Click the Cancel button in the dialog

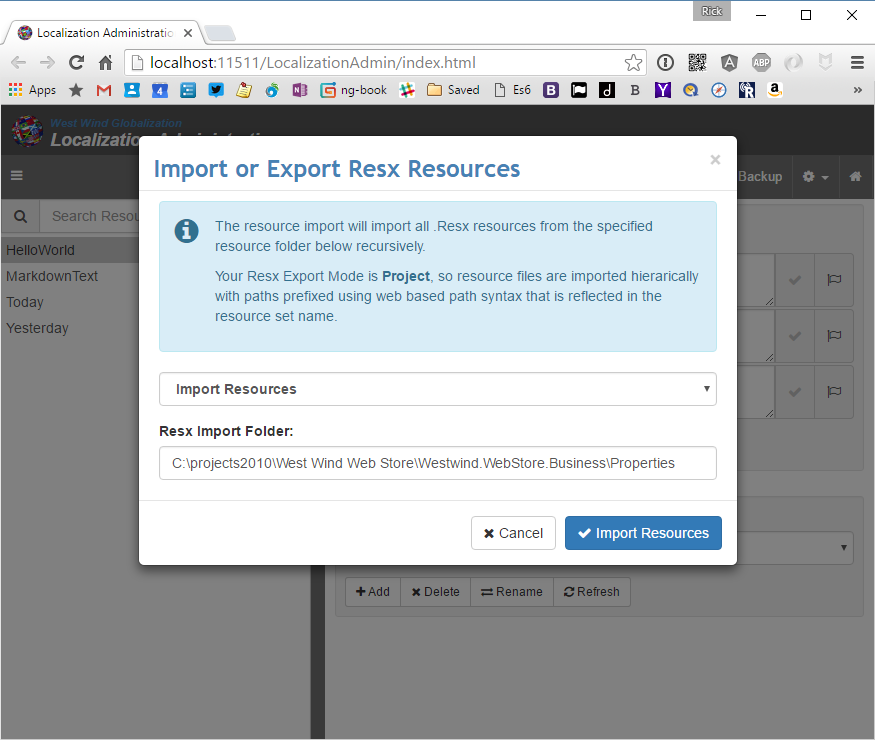tap(513, 533)
